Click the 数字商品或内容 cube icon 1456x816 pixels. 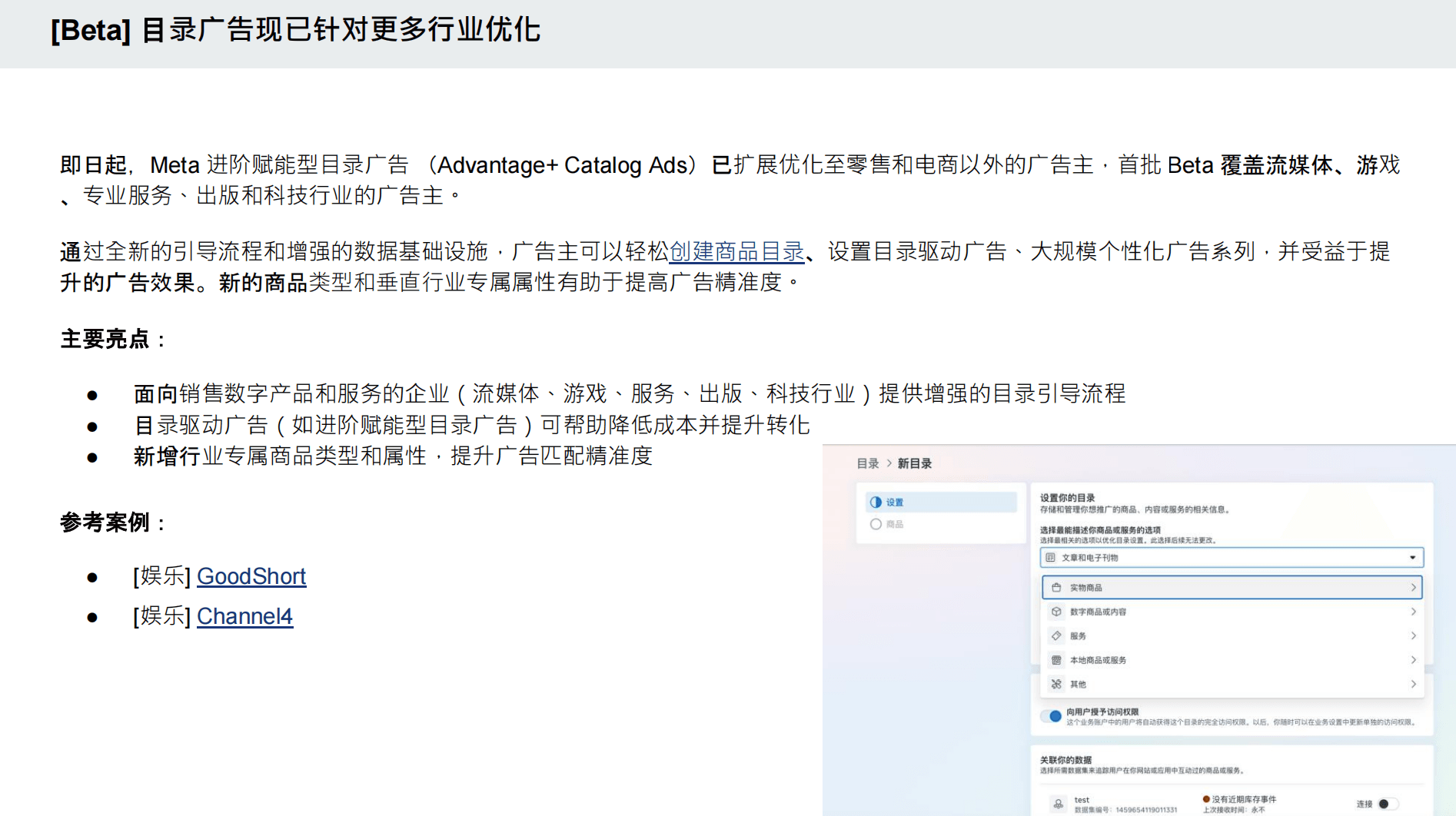coord(1055,612)
